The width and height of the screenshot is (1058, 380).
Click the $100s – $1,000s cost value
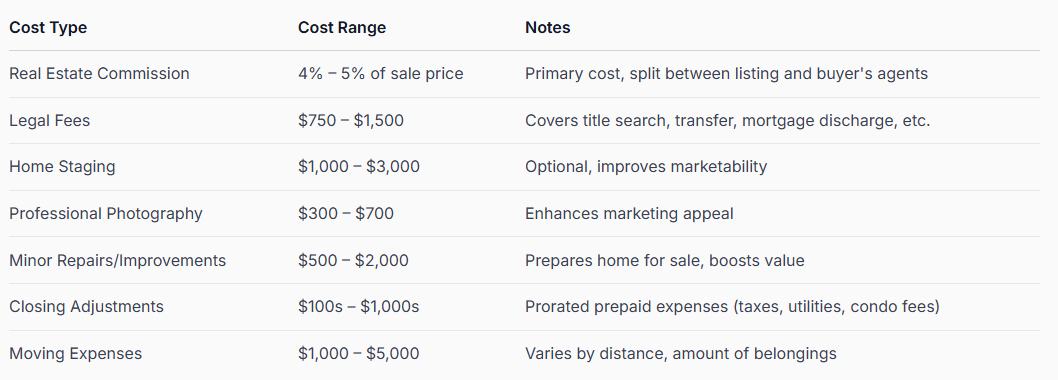(x=359, y=306)
